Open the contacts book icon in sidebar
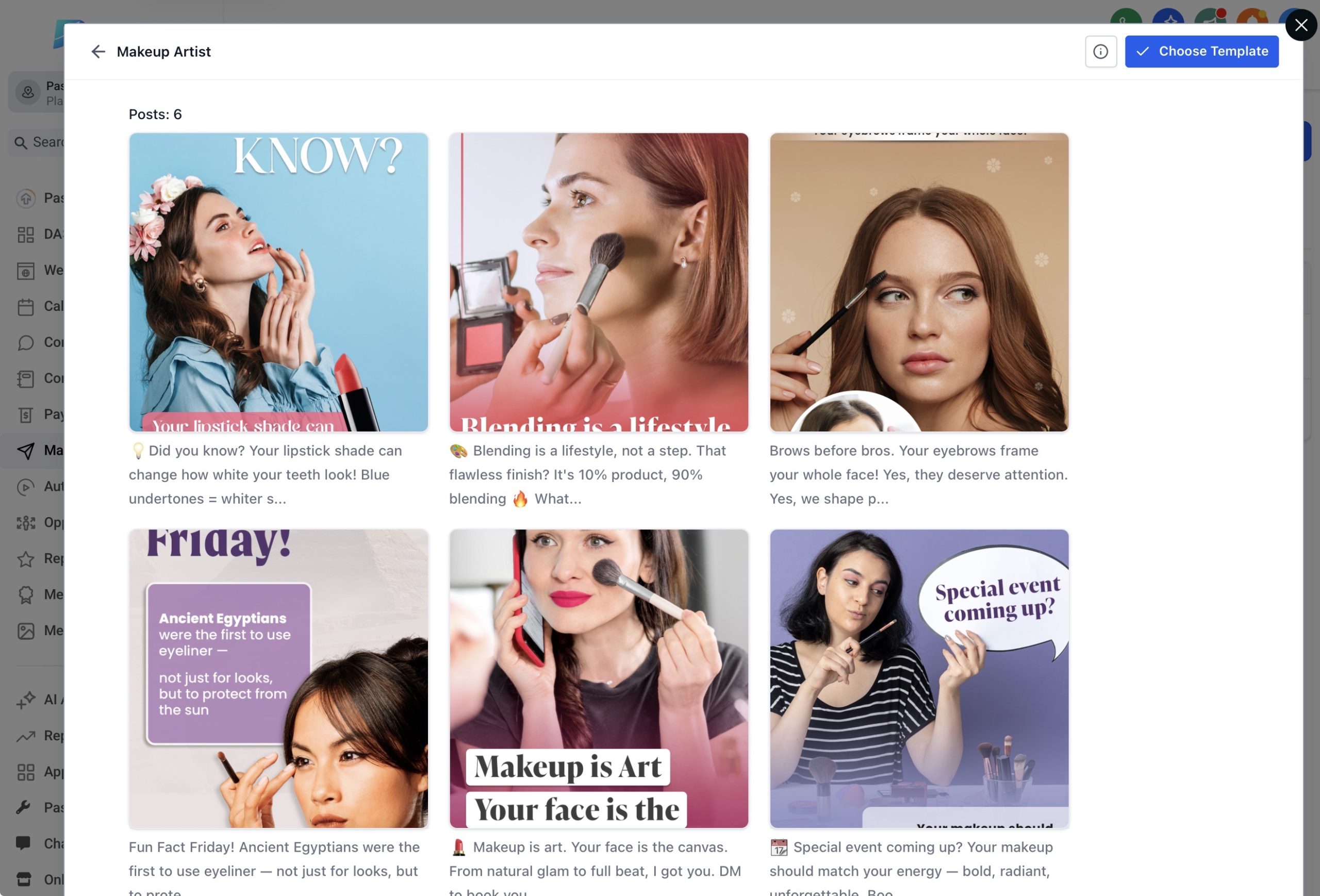This screenshot has height=896, width=1320. coord(26,379)
